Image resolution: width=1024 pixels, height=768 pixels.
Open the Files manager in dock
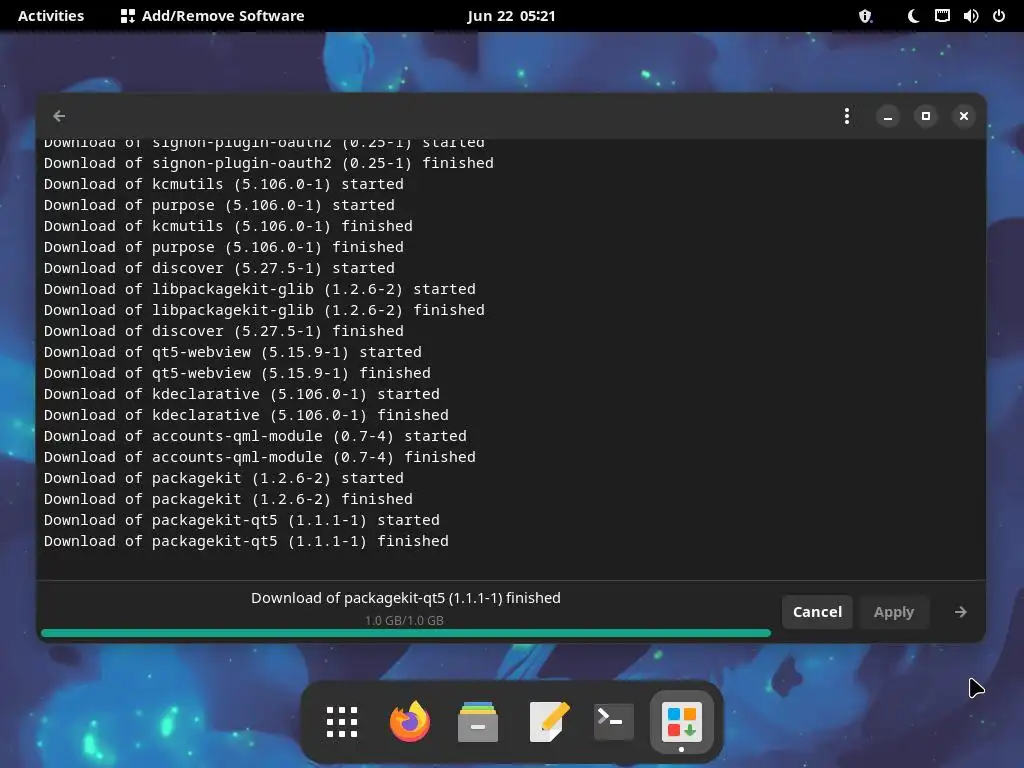coord(477,722)
